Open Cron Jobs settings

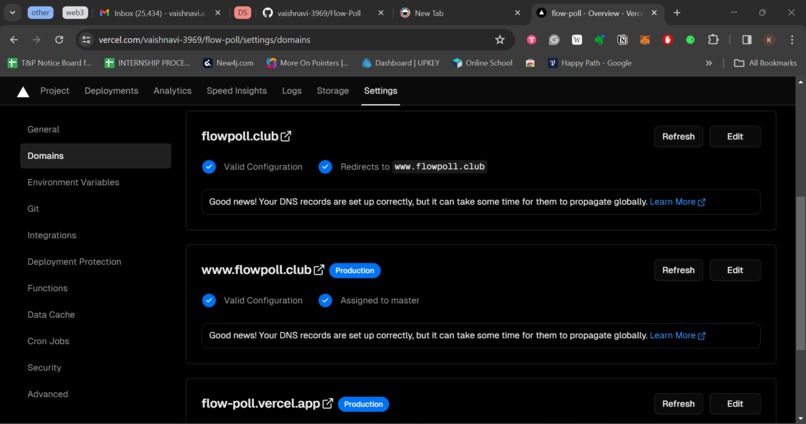[x=48, y=341]
